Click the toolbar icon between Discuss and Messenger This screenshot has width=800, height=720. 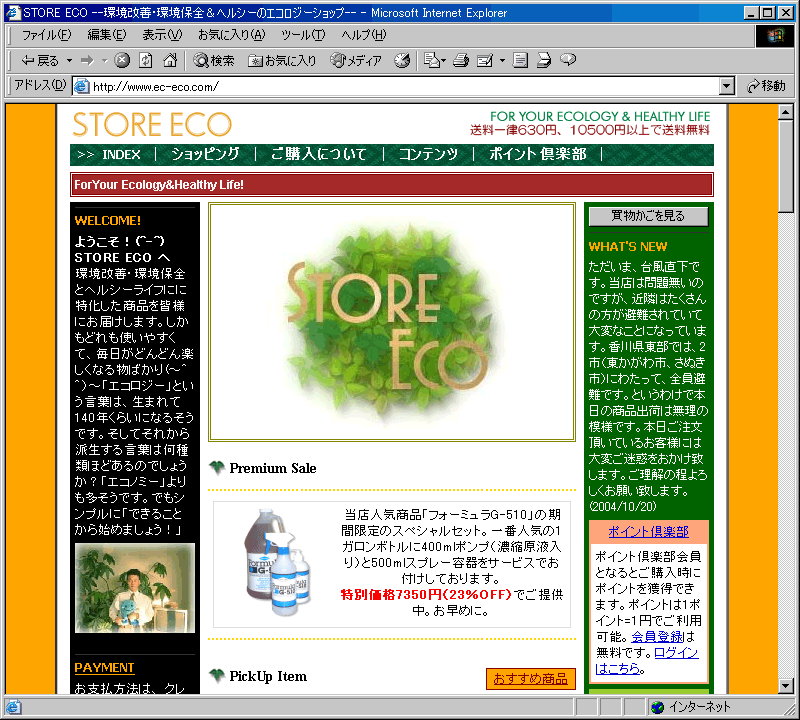(x=544, y=61)
